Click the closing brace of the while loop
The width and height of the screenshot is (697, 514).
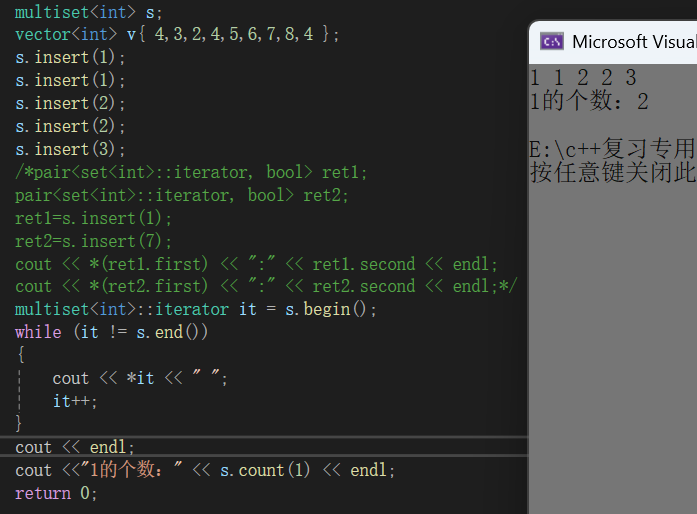19,423
